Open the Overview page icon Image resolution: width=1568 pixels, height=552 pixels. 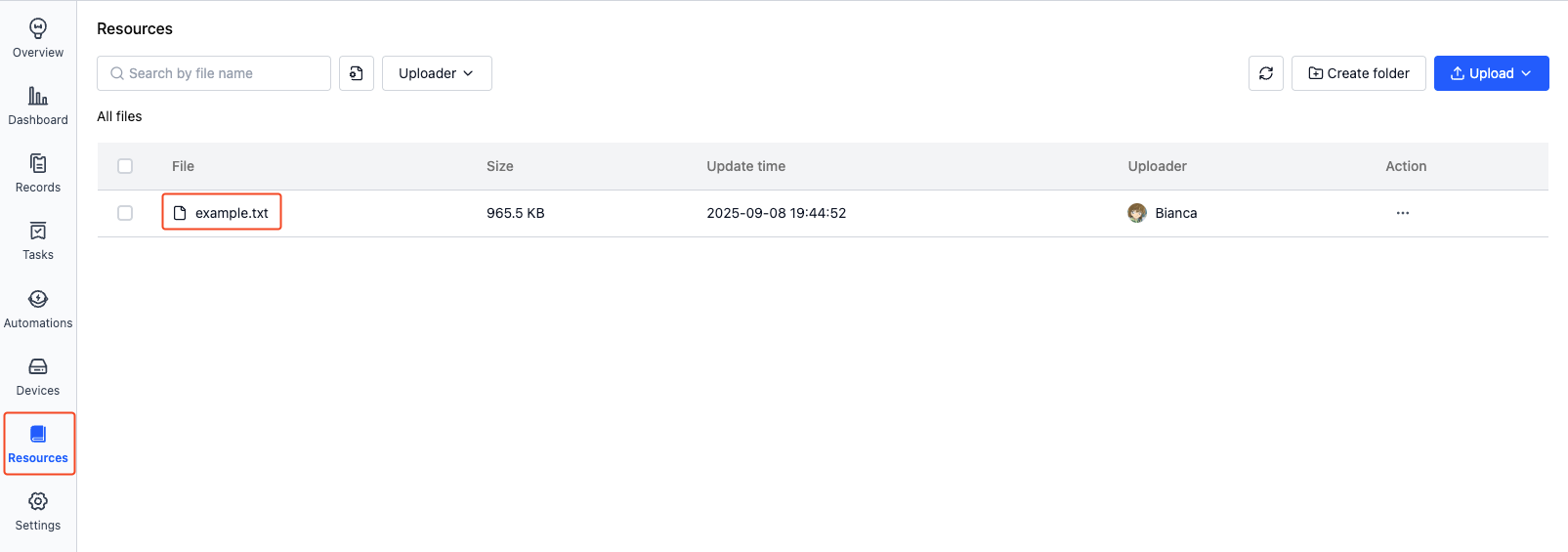pyautogui.click(x=38, y=28)
